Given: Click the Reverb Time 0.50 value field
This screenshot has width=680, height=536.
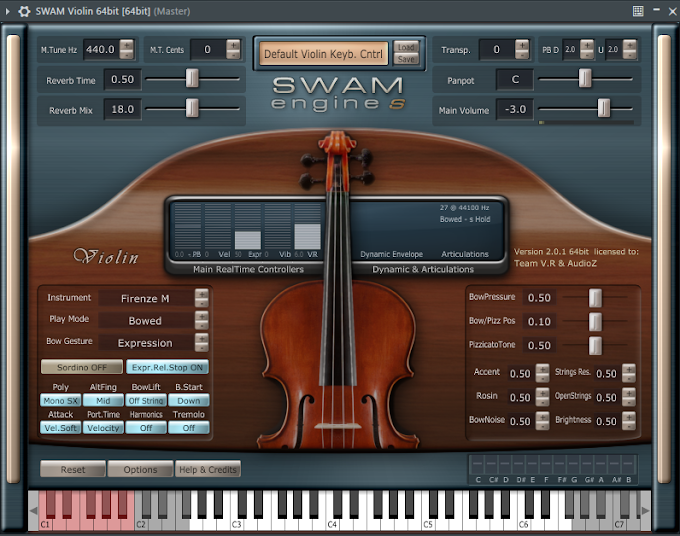Looking at the screenshot, I should coord(123,79).
